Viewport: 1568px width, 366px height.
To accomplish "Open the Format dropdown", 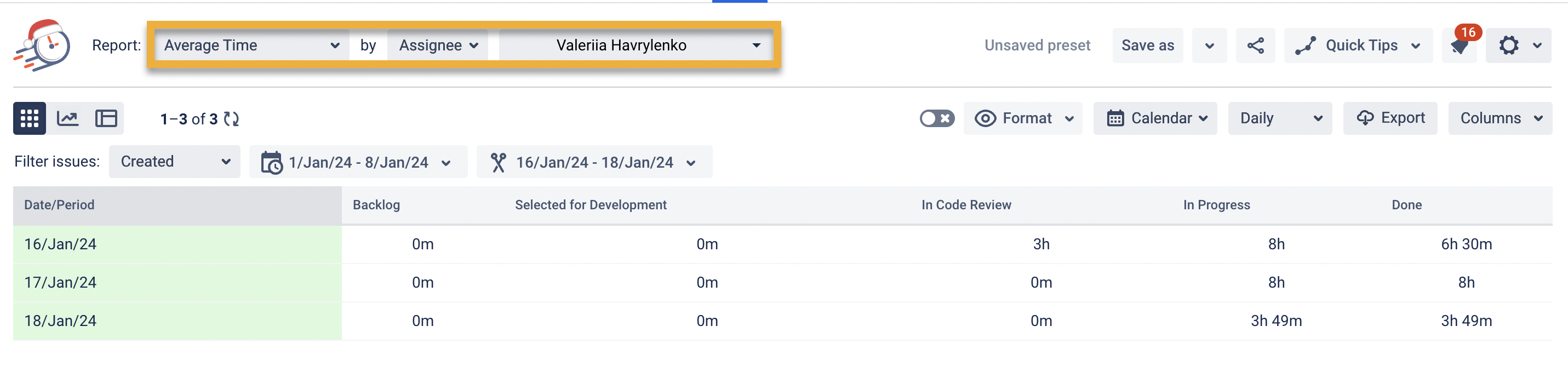I will coord(1023,118).
